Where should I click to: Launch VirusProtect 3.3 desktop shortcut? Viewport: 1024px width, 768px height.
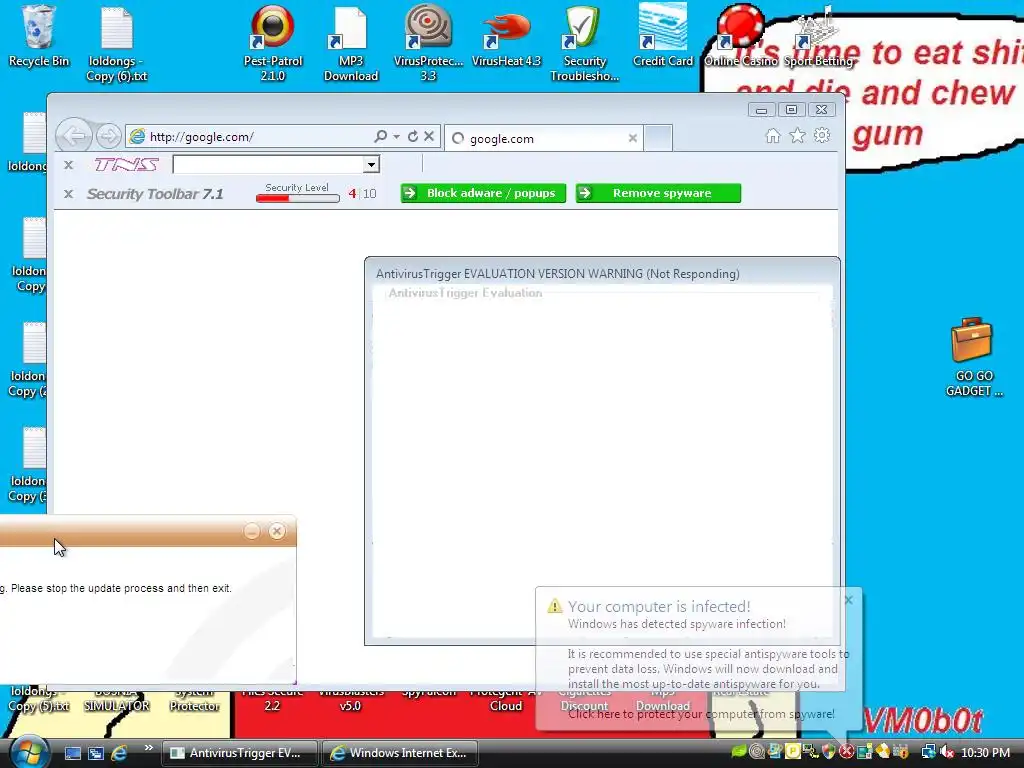pos(428,43)
